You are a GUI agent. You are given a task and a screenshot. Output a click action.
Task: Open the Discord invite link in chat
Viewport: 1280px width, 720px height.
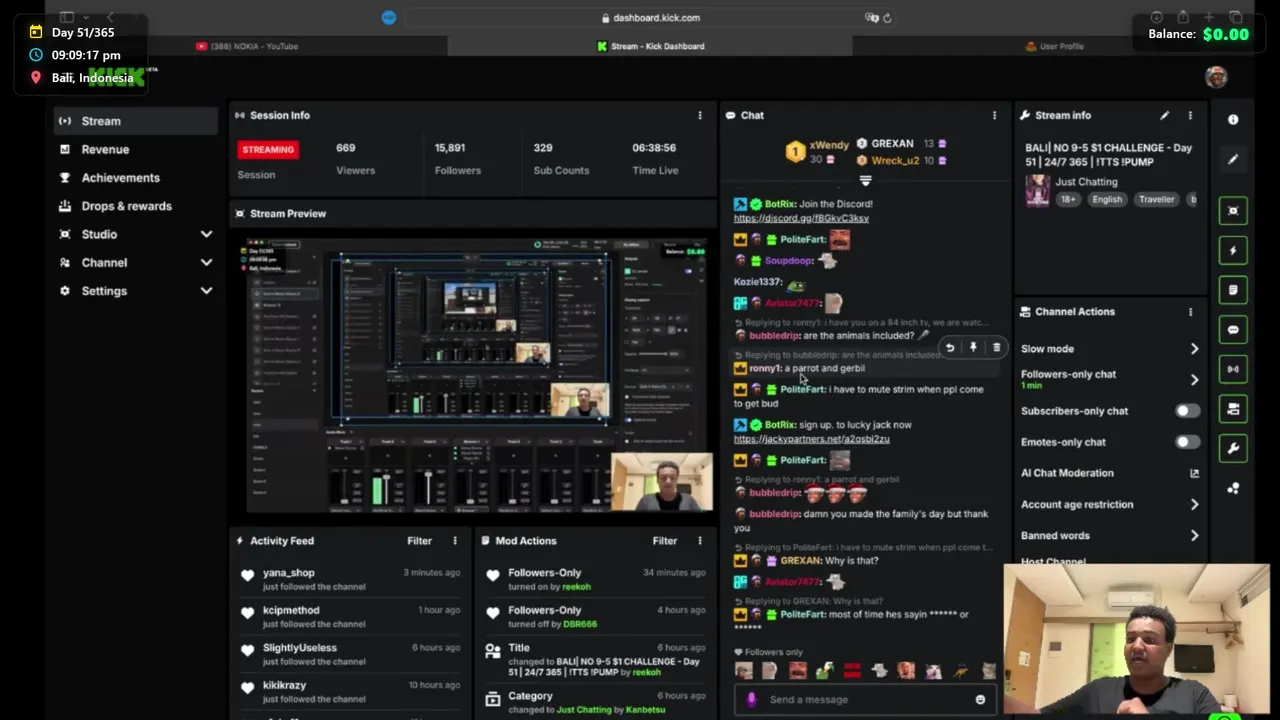tap(801, 218)
